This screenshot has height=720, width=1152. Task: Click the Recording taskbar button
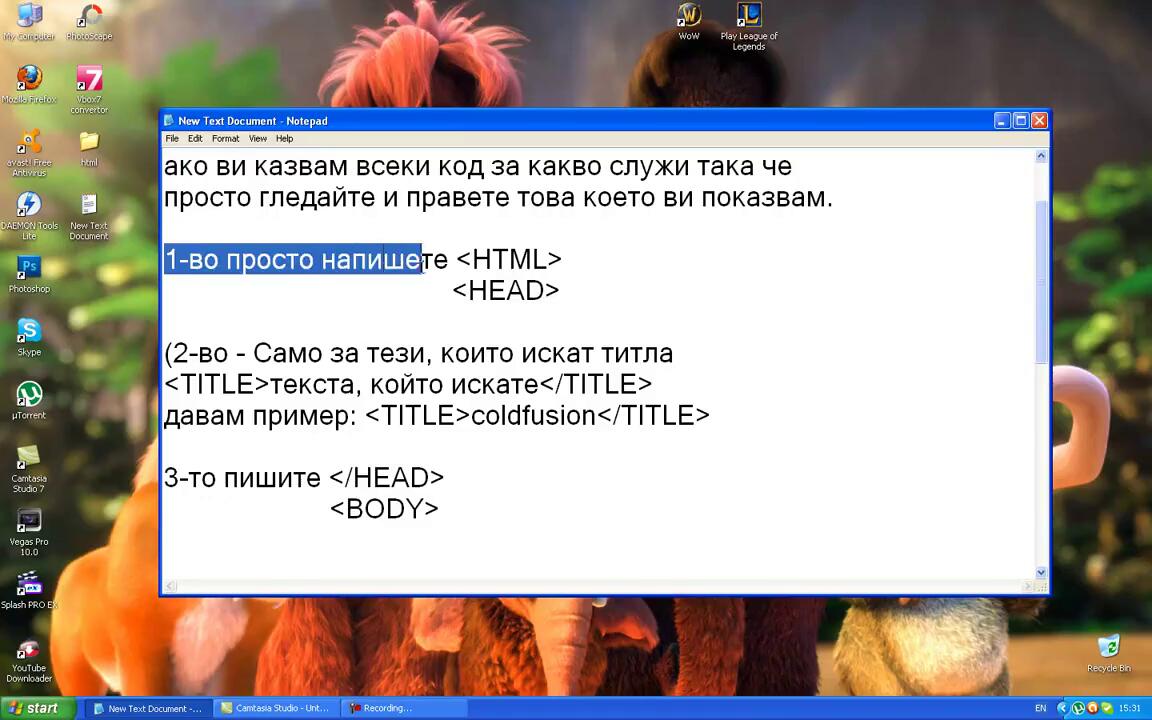coord(382,708)
